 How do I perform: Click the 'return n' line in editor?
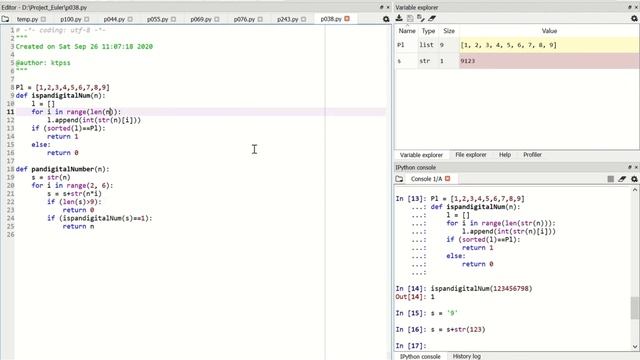click(78, 226)
